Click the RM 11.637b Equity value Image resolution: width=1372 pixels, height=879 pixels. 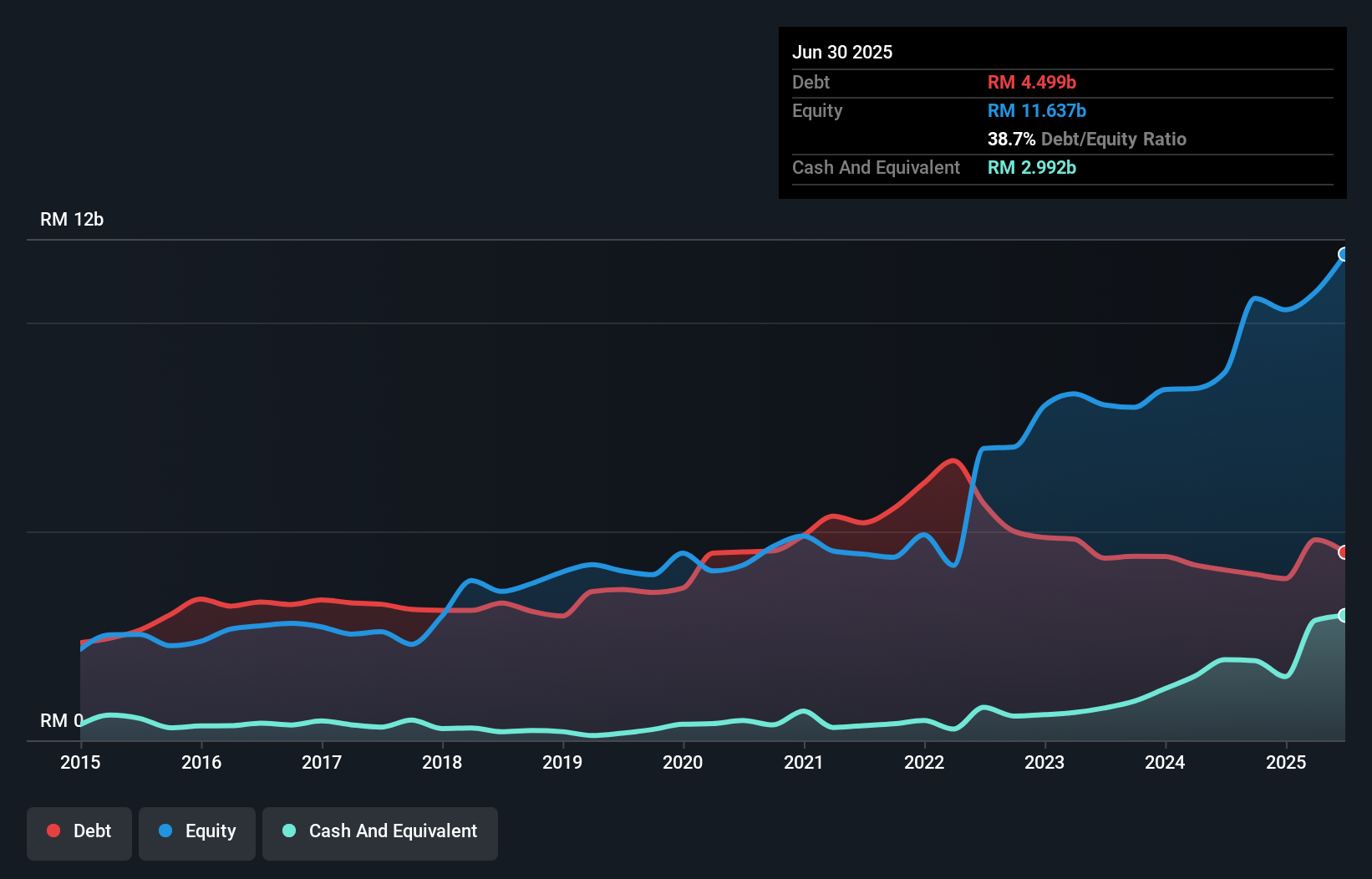(1036, 109)
